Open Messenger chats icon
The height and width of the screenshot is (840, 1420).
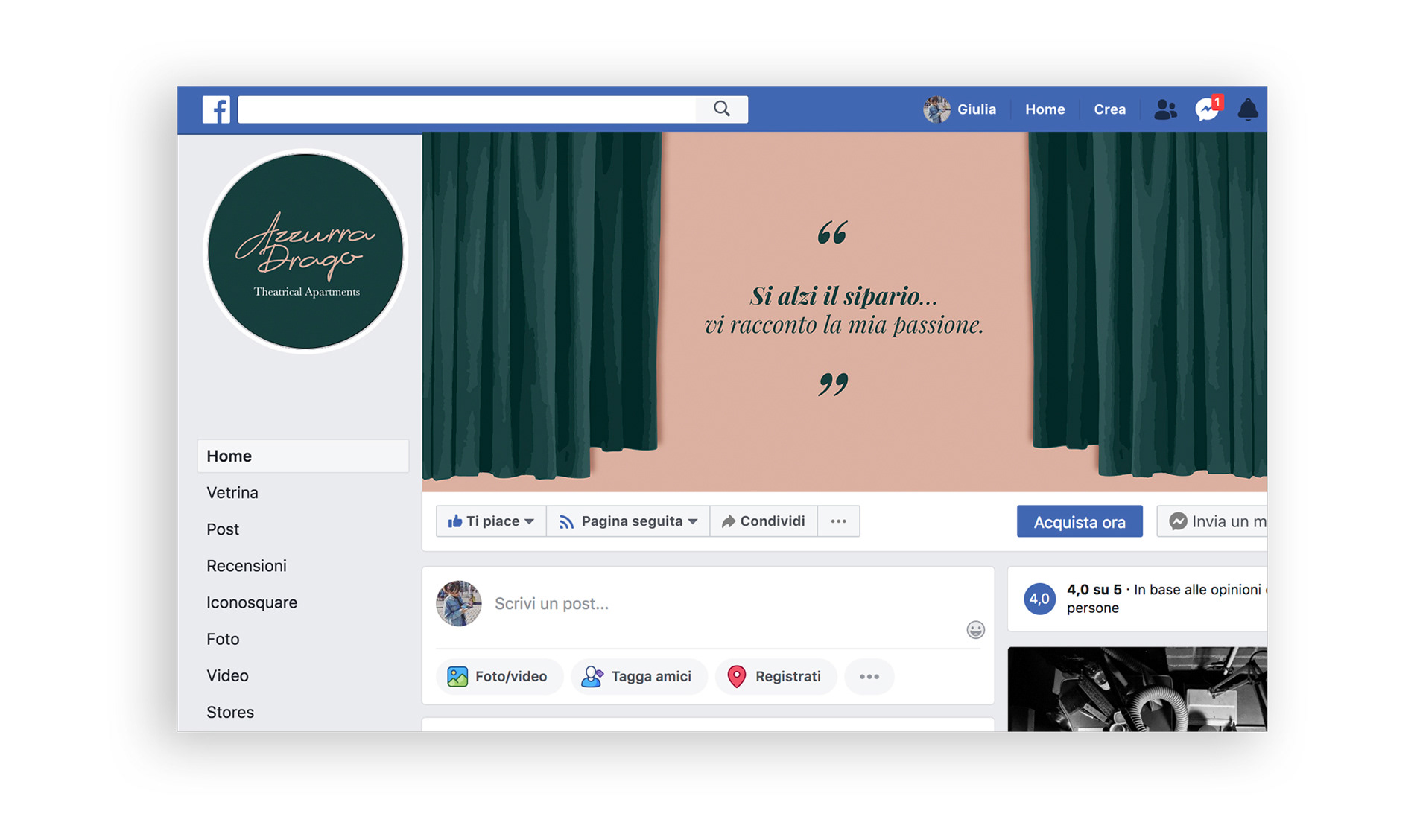click(x=1207, y=109)
